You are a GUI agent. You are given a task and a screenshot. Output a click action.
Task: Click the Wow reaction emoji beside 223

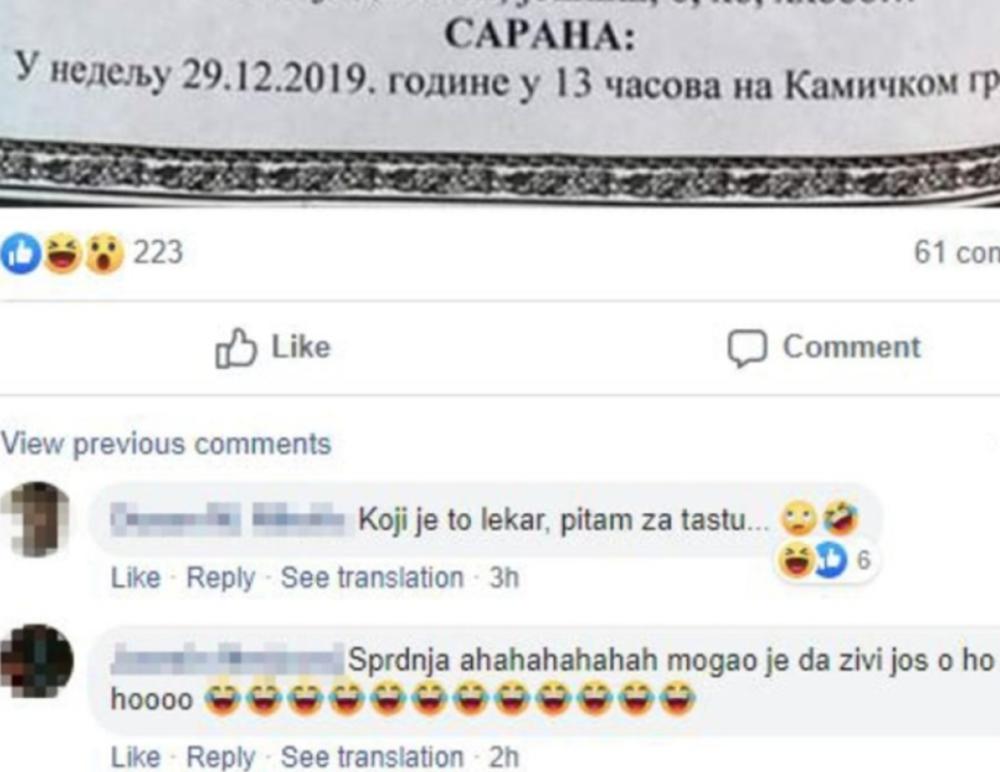click(x=105, y=254)
